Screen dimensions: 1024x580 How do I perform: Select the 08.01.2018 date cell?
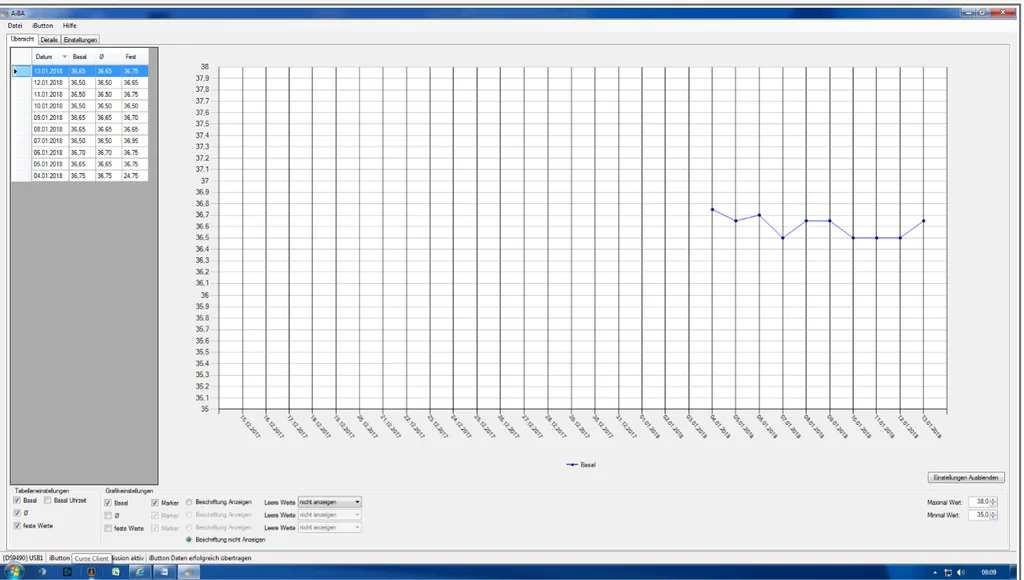point(48,129)
